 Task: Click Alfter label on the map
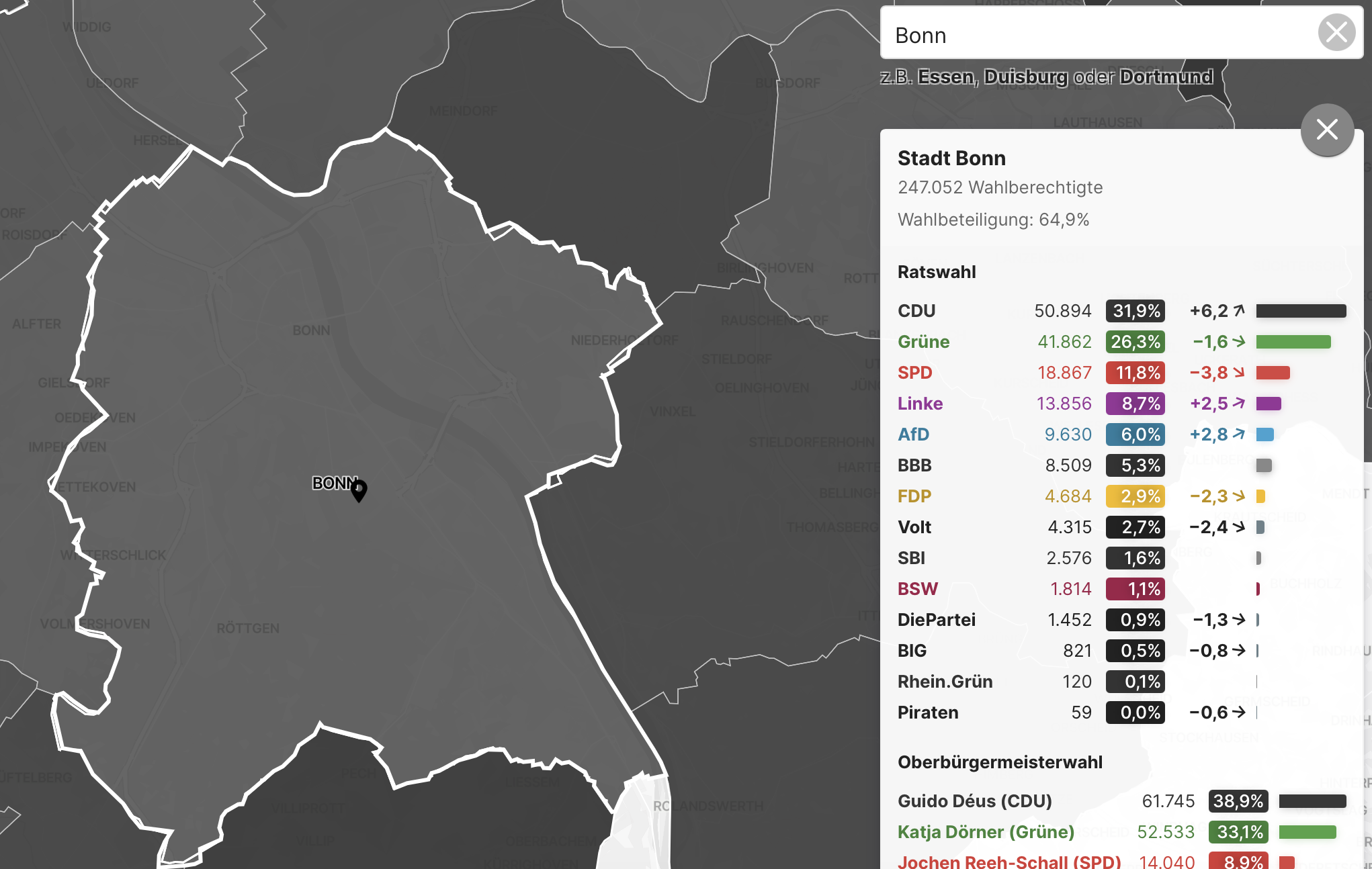coord(36,324)
